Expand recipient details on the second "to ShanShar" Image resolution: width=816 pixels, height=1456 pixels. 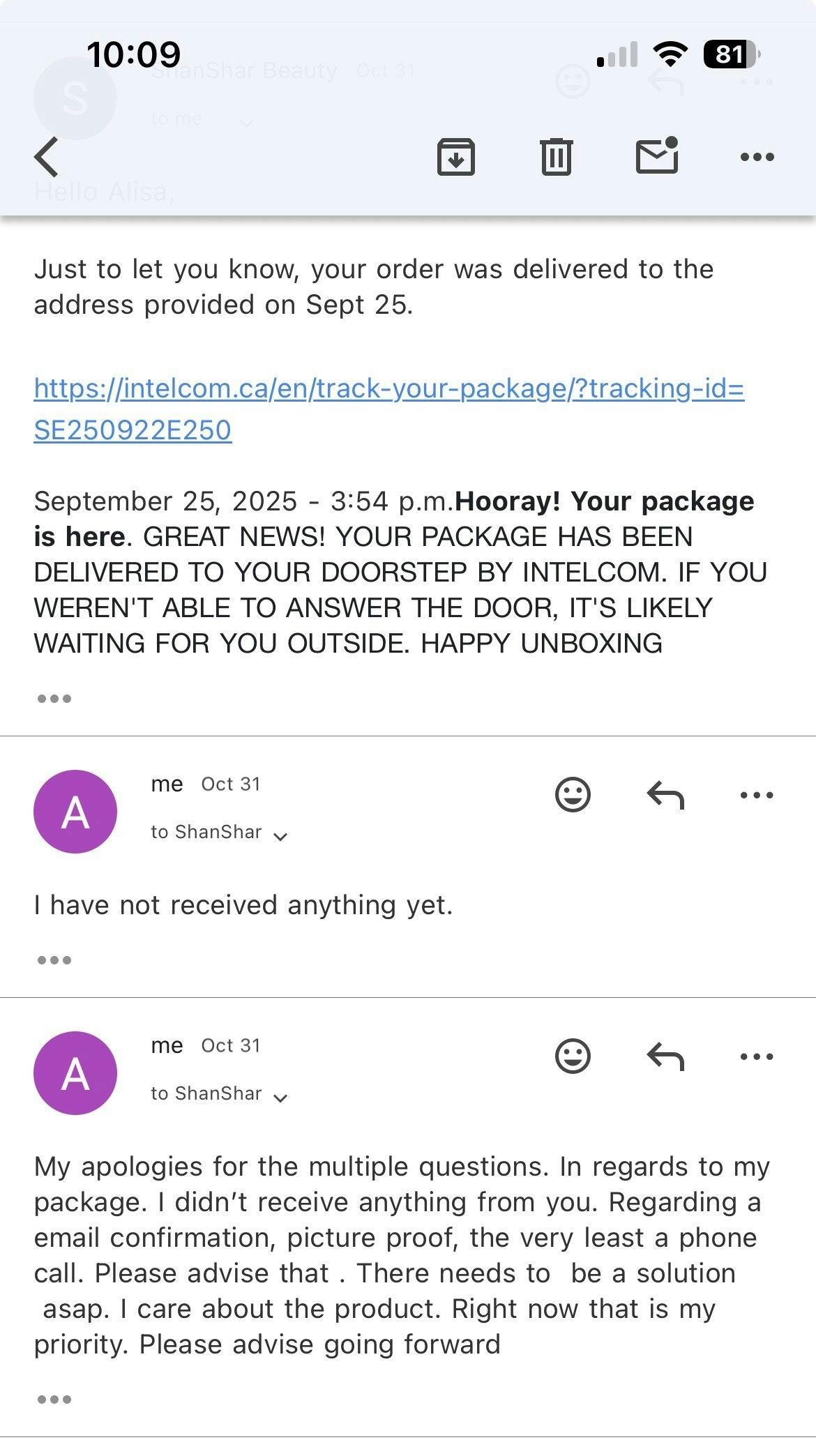click(x=280, y=1097)
